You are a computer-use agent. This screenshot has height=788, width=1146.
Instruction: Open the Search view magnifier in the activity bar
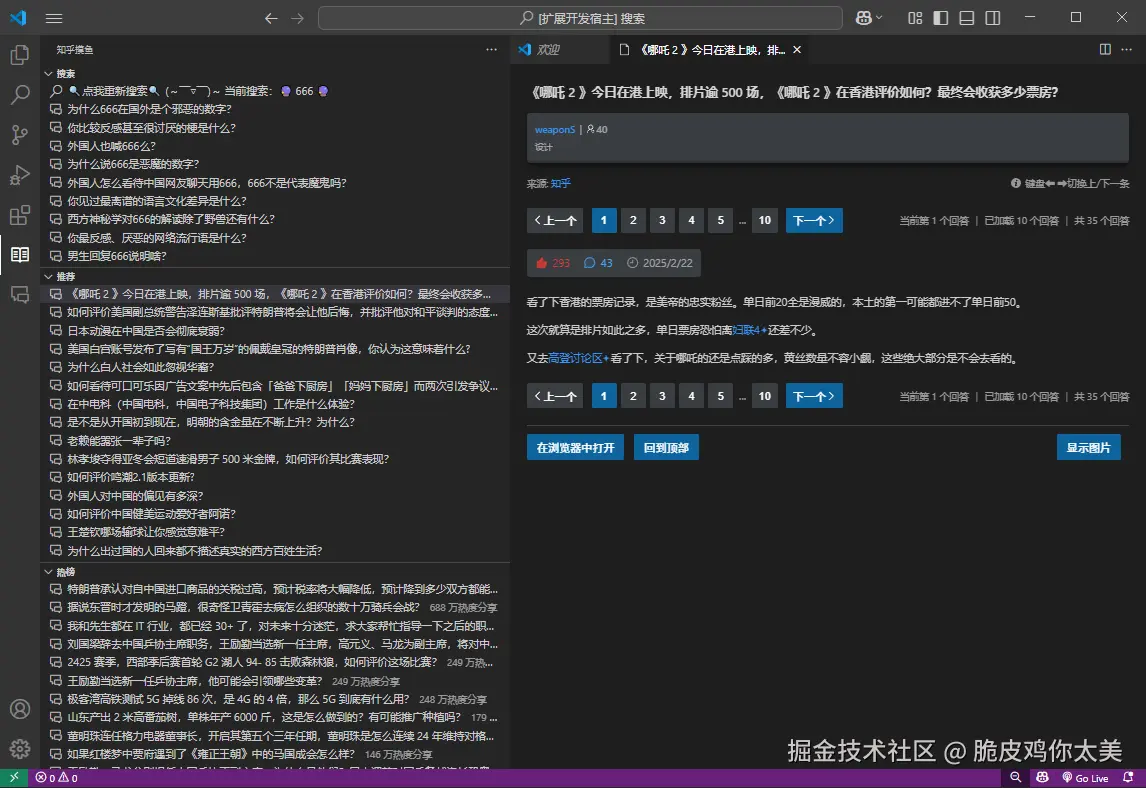pyautogui.click(x=20, y=94)
